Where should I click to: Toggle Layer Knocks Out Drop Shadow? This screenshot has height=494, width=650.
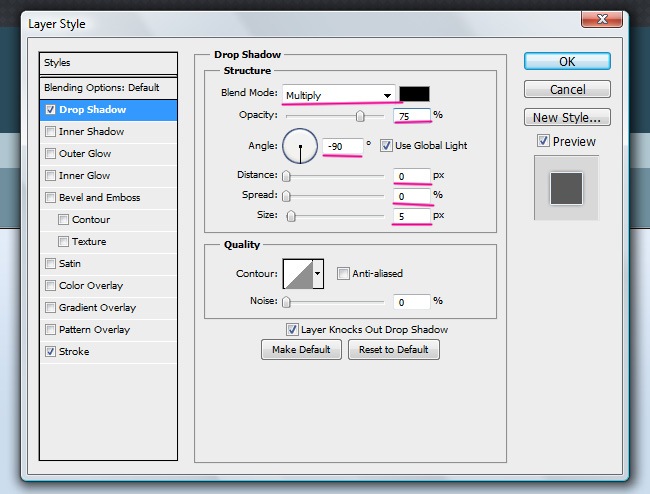pyautogui.click(x=292, y=329)
